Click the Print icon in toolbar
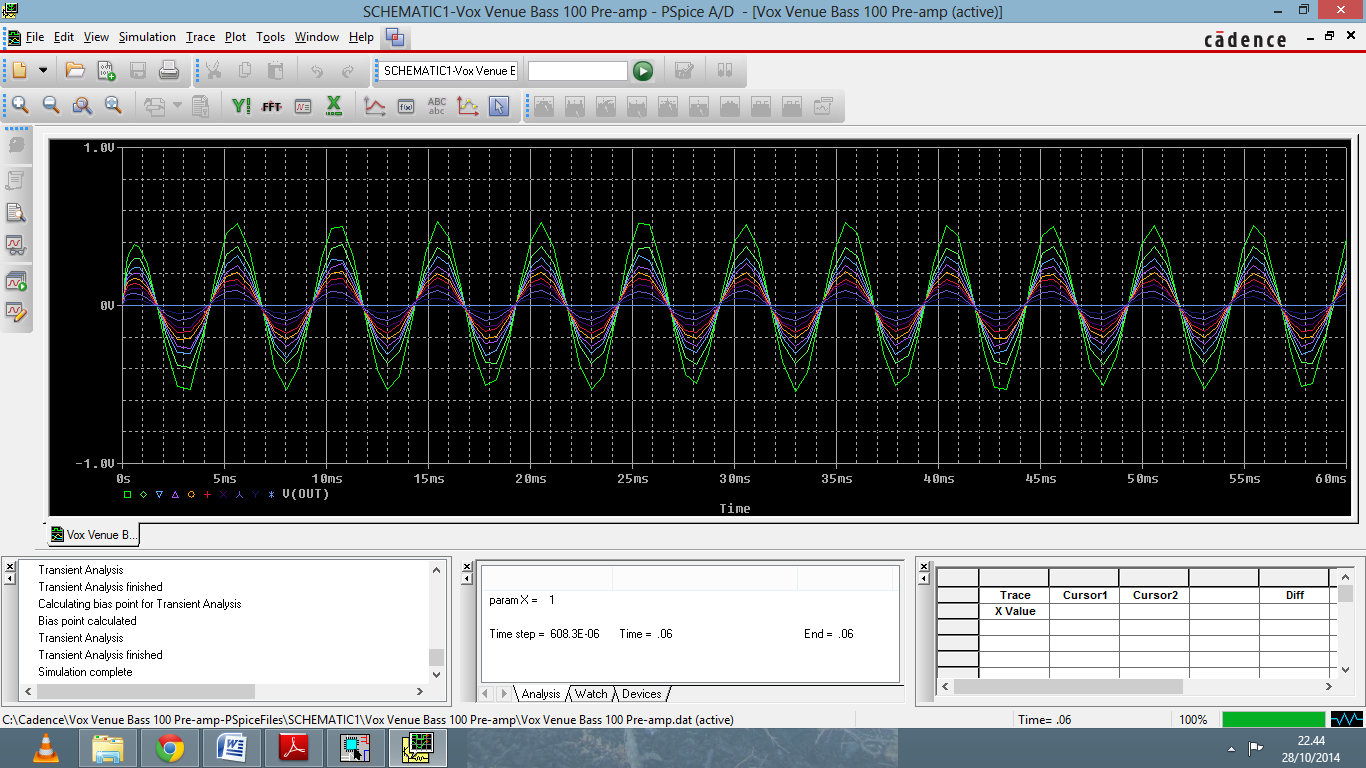Viewport: 1366px width, 768px height. tap(169, 71)
